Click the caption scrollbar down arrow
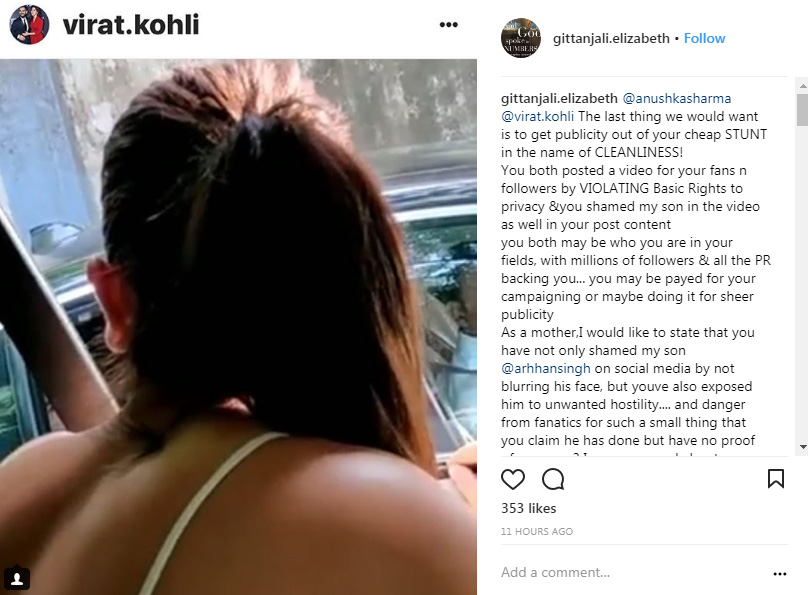This screenshot has height=595, width=808. (802, 447)
